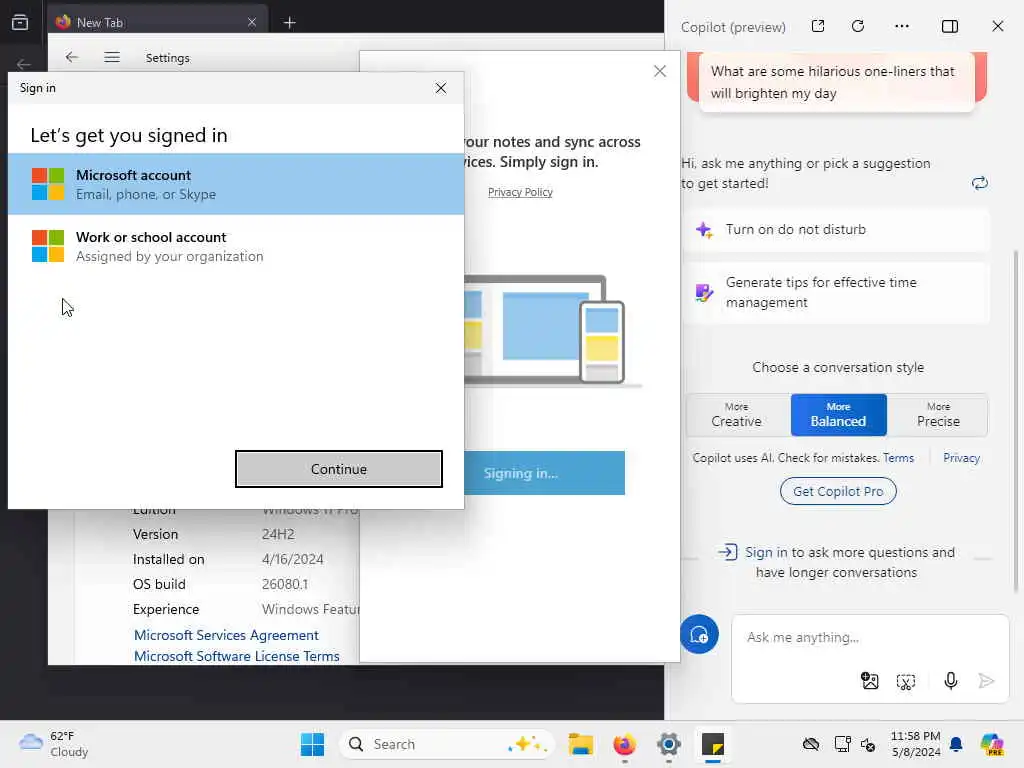Refresh the Copilot pane
Screen dimensions: 1024x768
click(858, 26)
